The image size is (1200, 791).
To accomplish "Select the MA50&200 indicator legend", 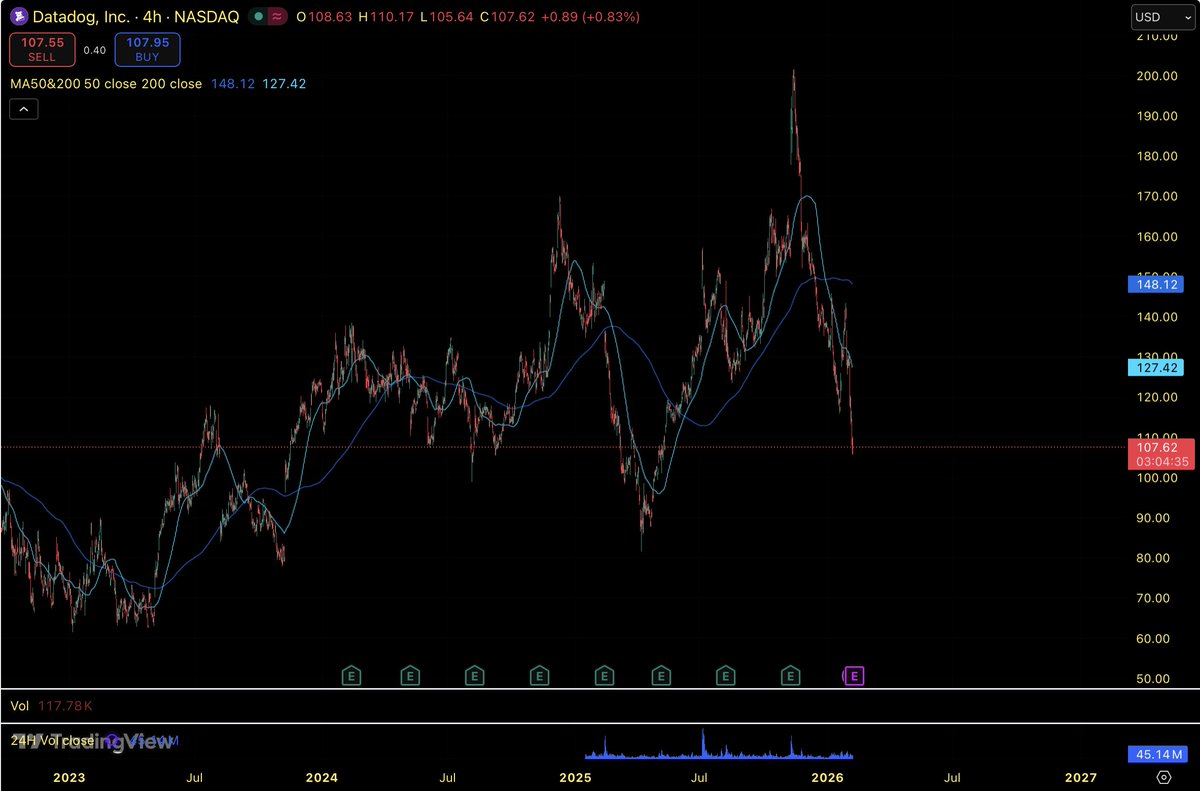I will point(105,84).
